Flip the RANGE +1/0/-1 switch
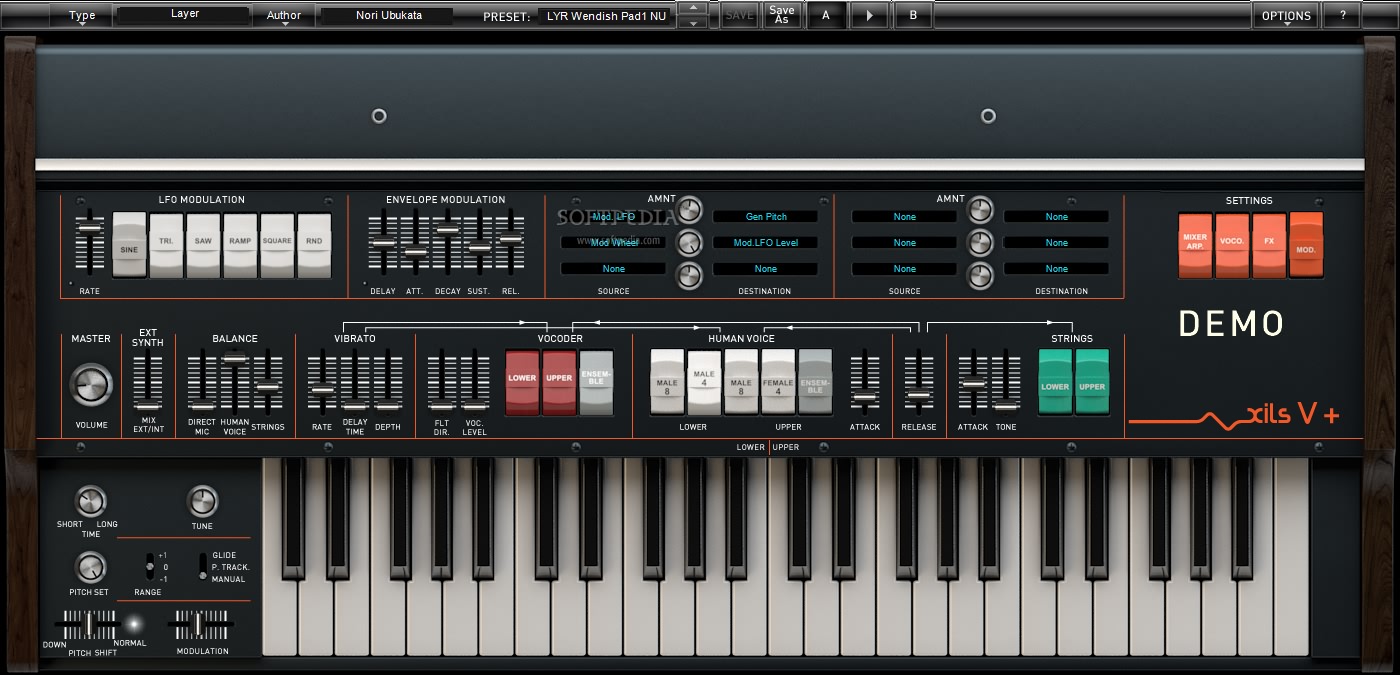Image resolution: width=1400 pixels, height=675 pixels. [150, 566]
